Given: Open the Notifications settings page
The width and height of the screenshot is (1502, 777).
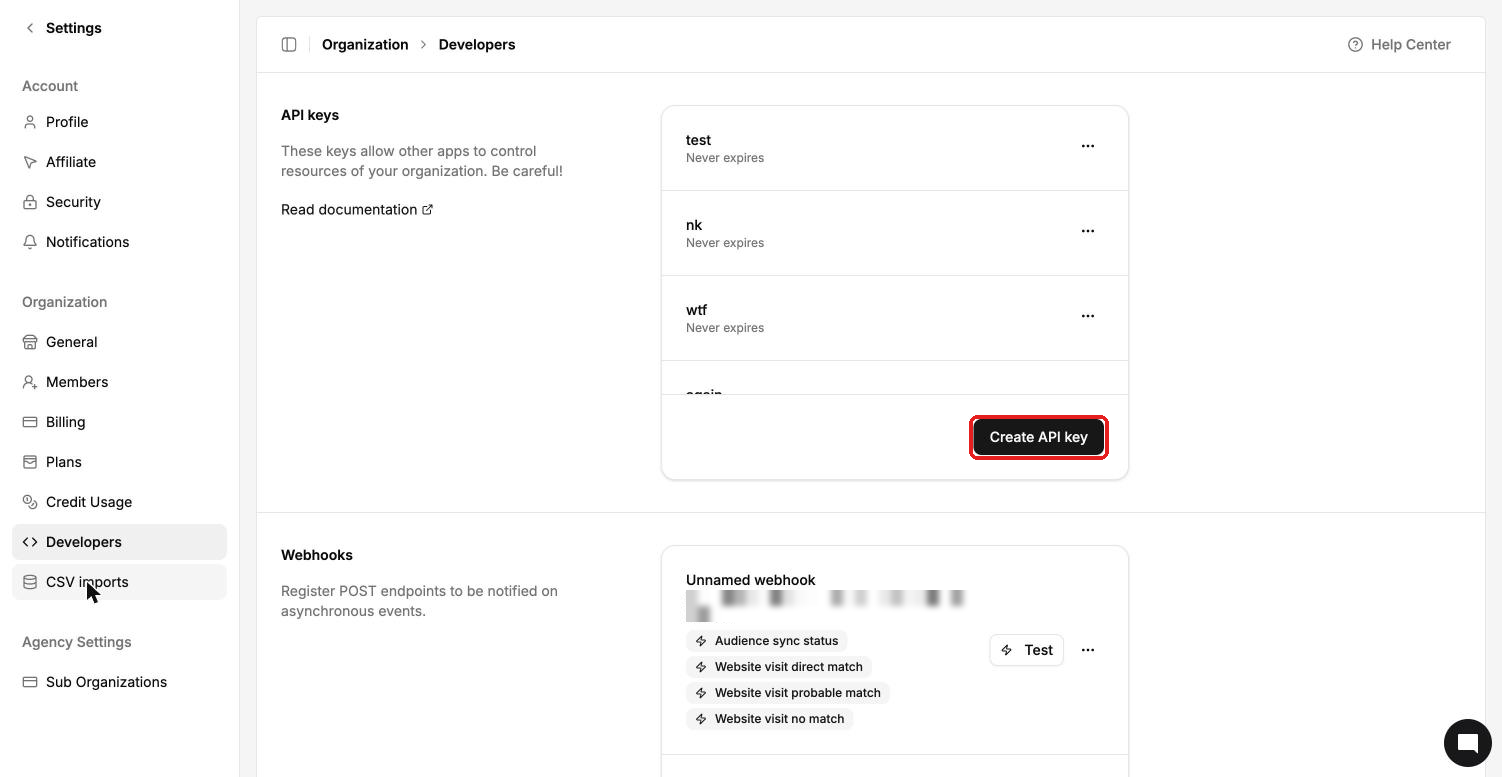Looking at the screenshot, I should click(x=120, y=242).
